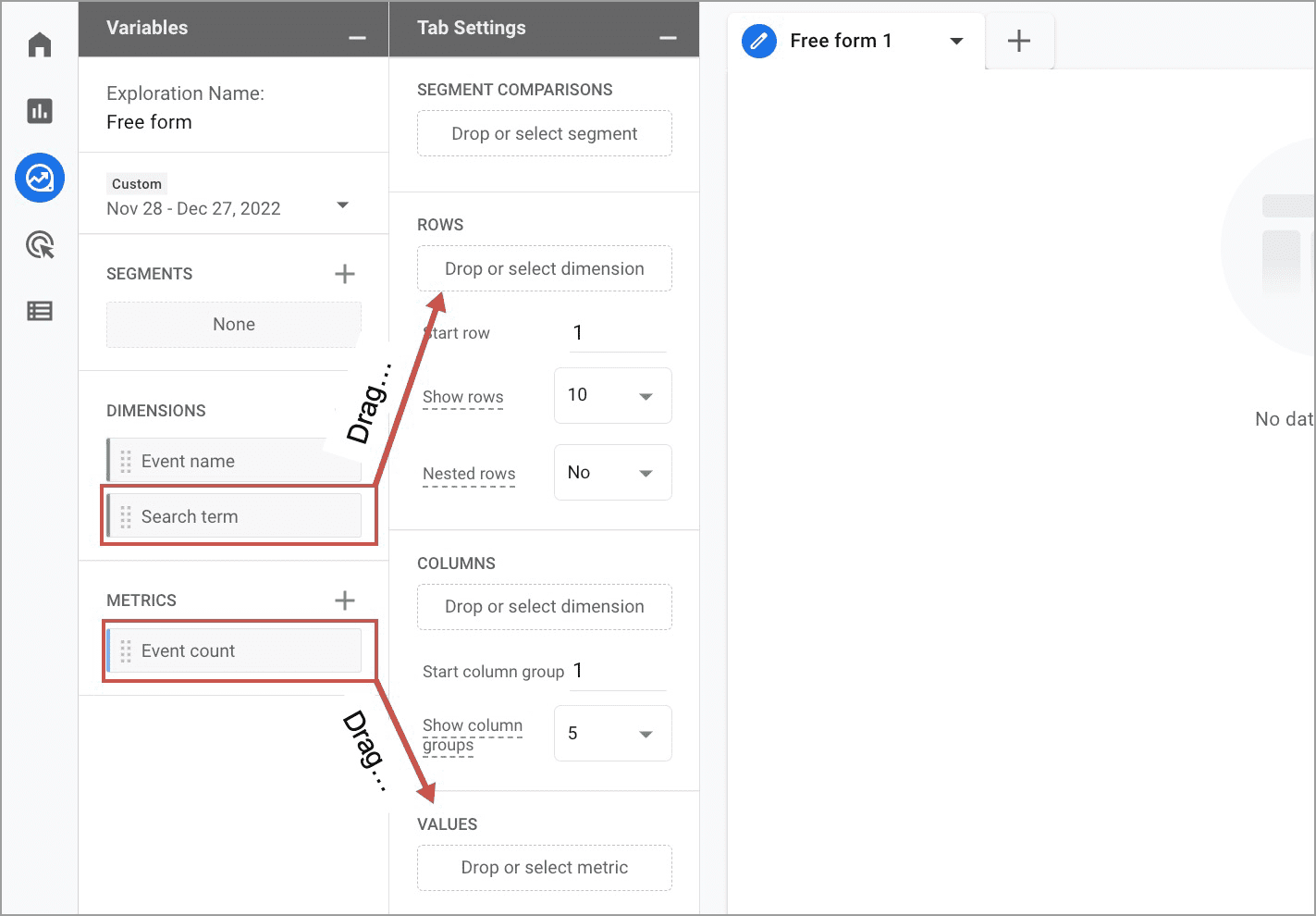Image resolution: width=1316 pixels, height=916 pixels.
Task: Click the Start row input field
Action: [617, 333]
